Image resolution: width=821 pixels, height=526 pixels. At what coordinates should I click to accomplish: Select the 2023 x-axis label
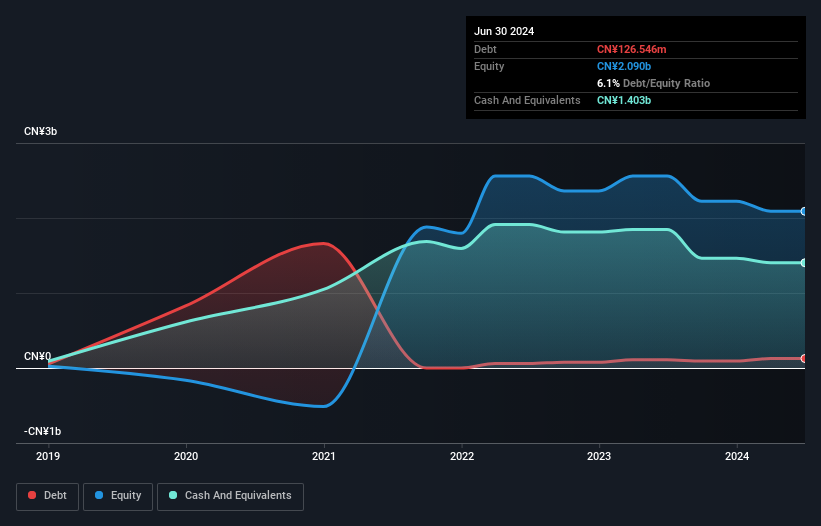[x=599, y=456]
